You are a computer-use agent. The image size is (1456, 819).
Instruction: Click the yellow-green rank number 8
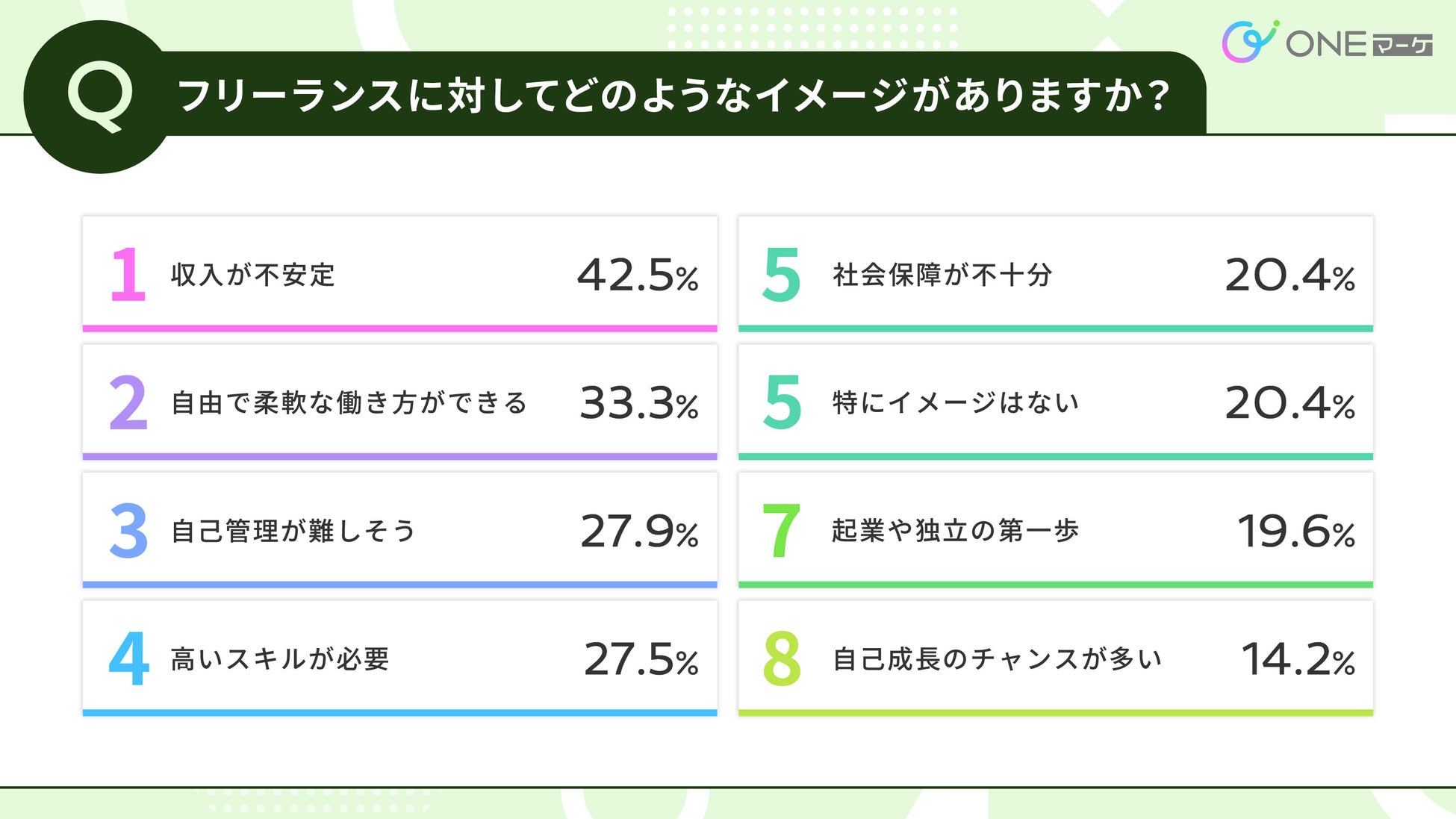click(x=781, y=658)
